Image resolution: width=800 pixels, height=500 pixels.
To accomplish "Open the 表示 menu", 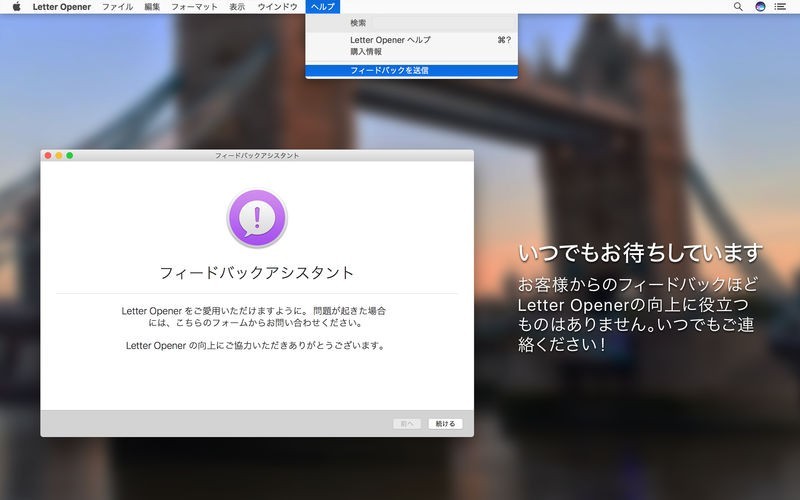I will click(237, 7).
